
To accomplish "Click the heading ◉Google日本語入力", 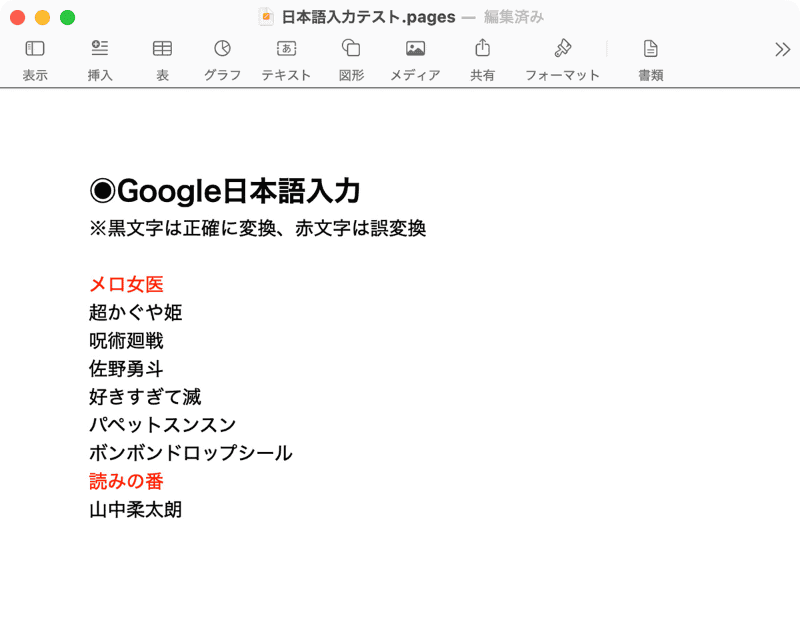I will [225, 191].
